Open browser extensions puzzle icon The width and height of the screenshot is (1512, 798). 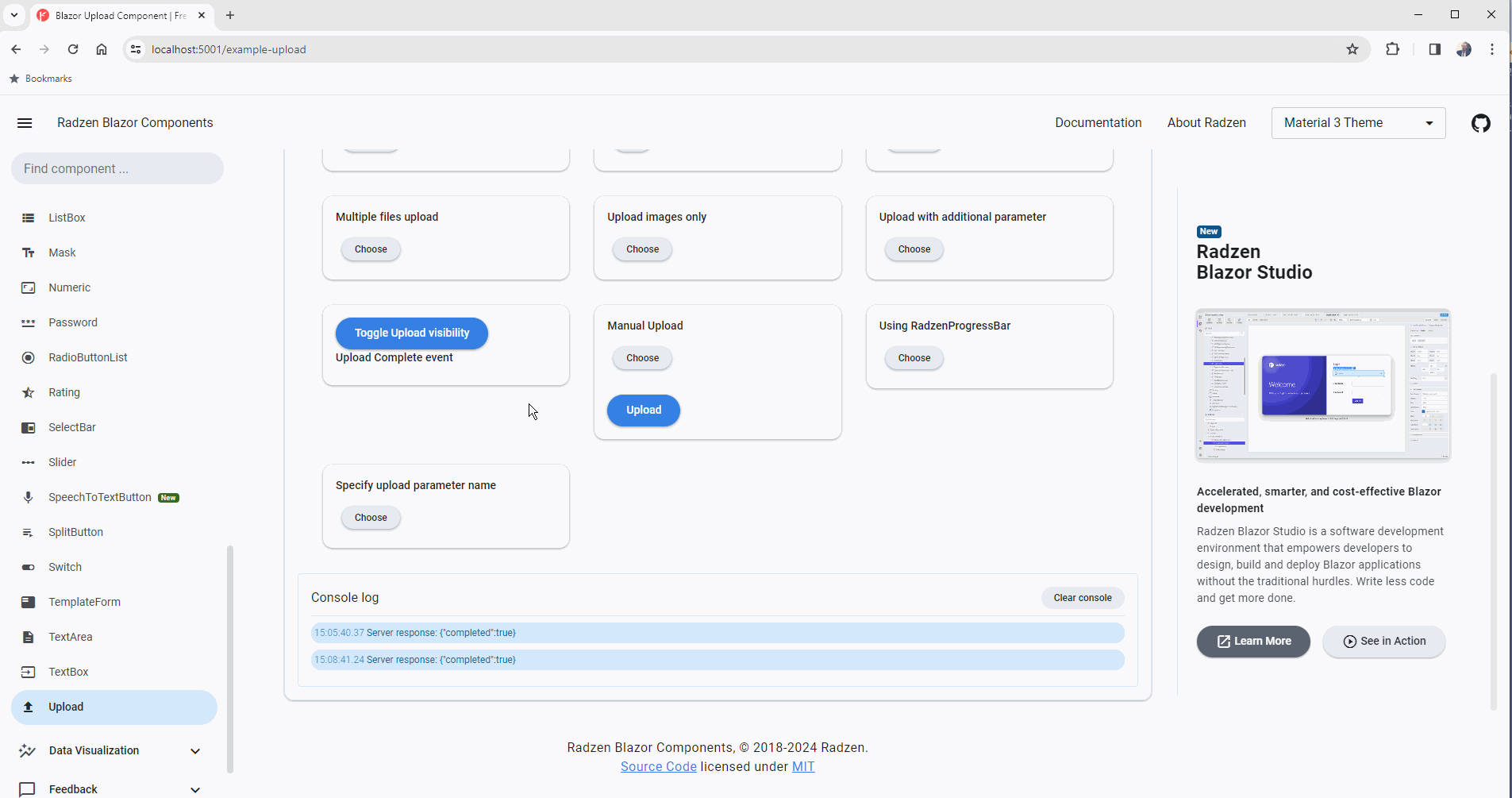[1392, 49]
